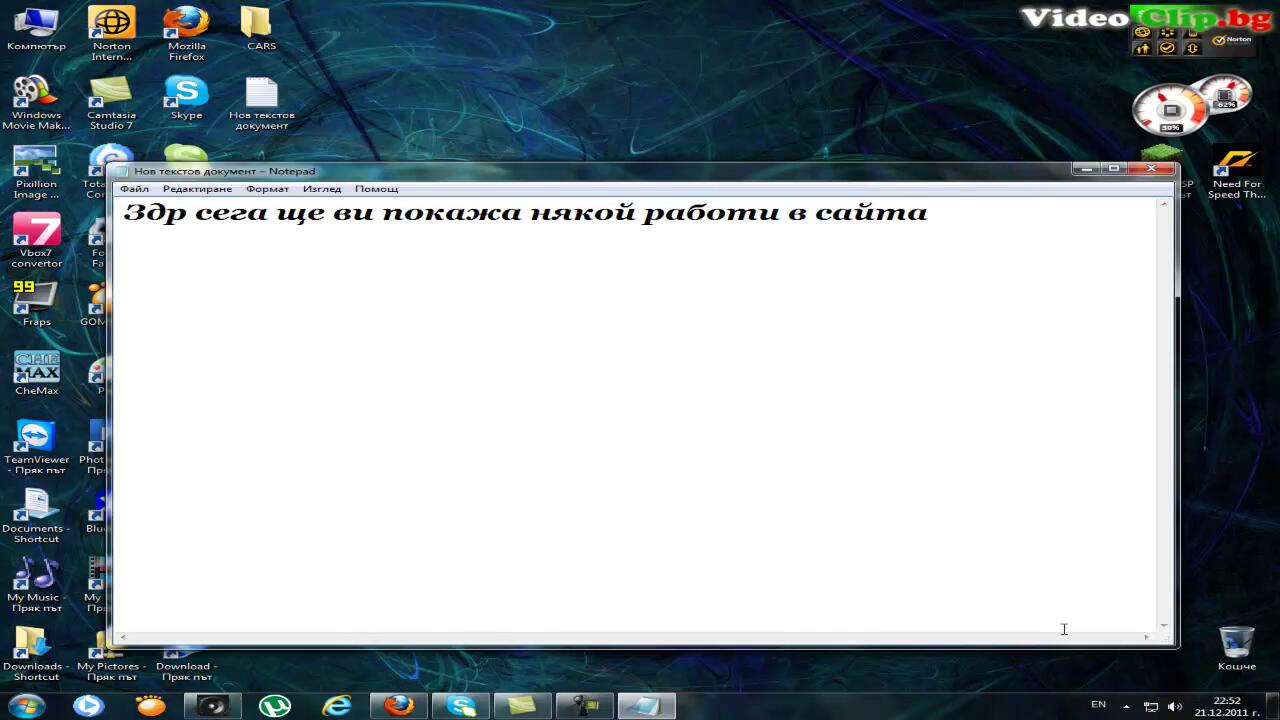Open the Recycle Bin (Кошче) icon
This screenshot has width=1280, height=720.
tap(1237, 646)
